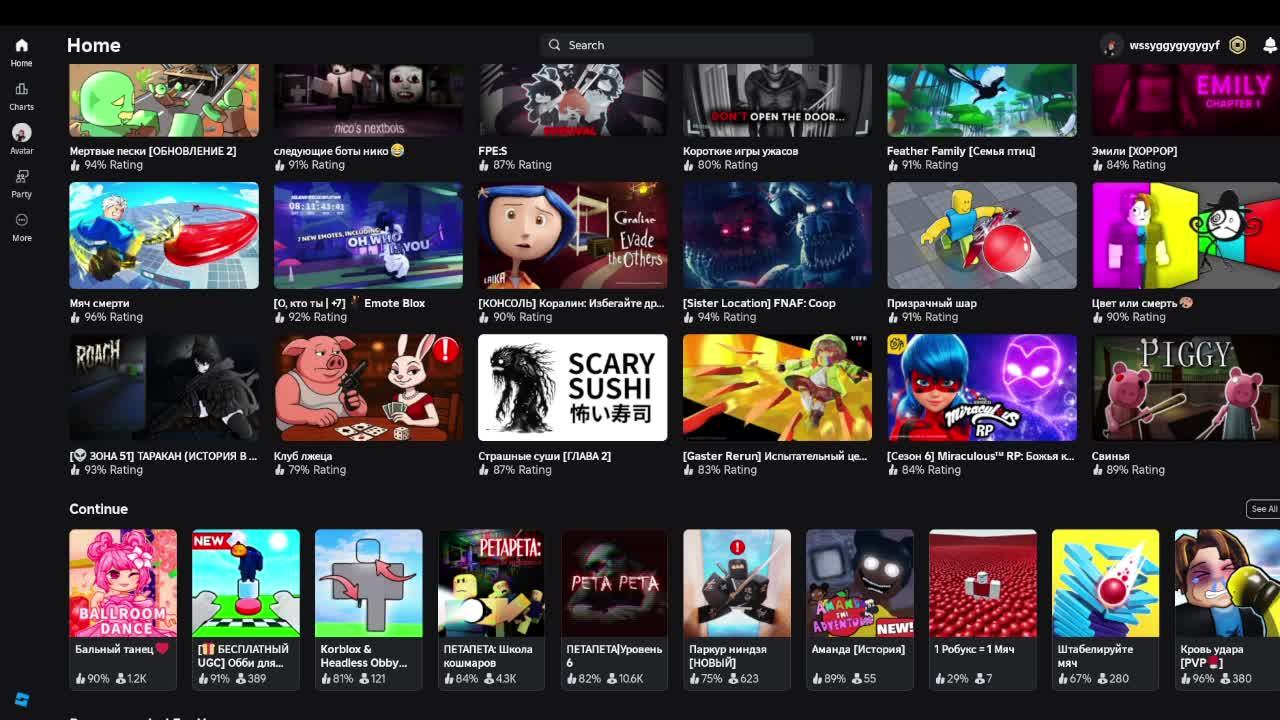Image resolution: width=1280 pixels, height=720 pixels.
Task: Open the ROACH Зона 51 thumbnail
Action: point(164,387)
